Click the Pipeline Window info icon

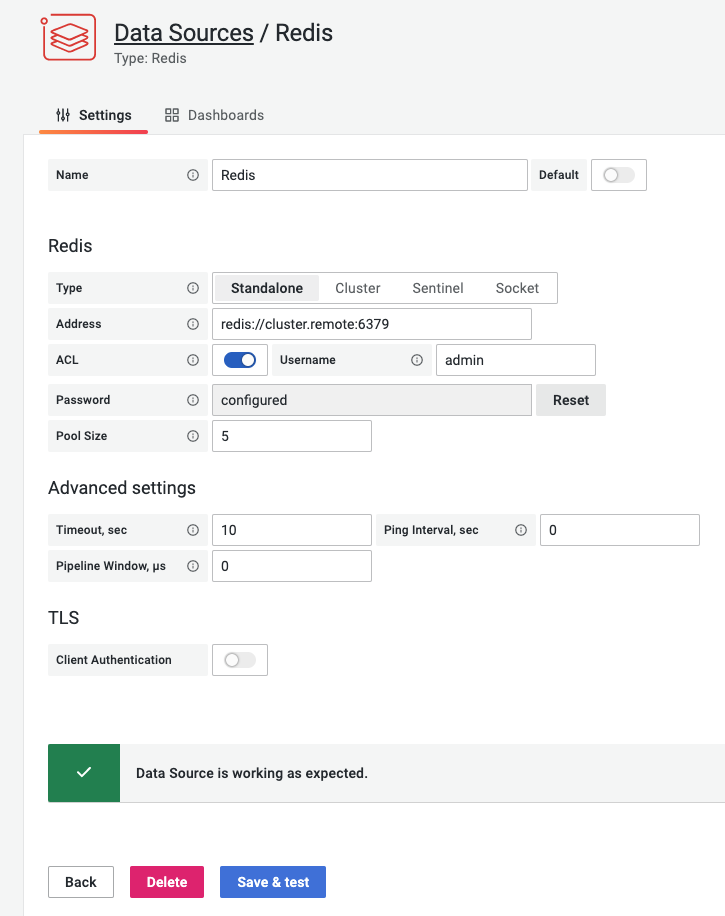click(193, 566)
